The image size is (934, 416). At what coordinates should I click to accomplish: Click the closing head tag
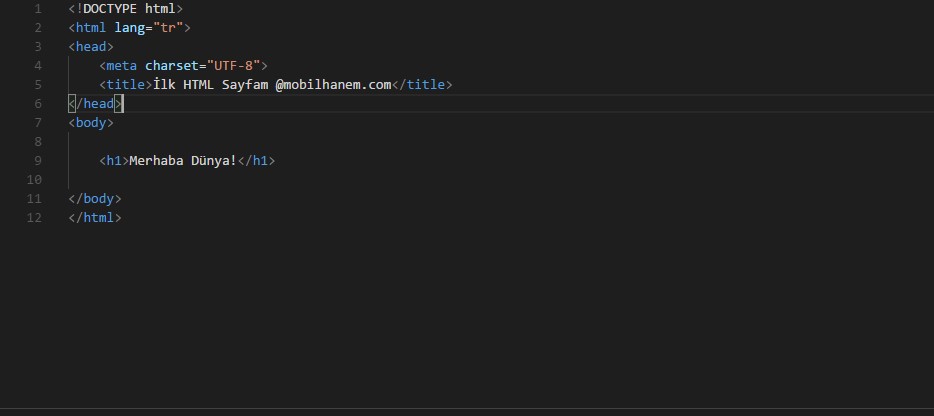95,104
